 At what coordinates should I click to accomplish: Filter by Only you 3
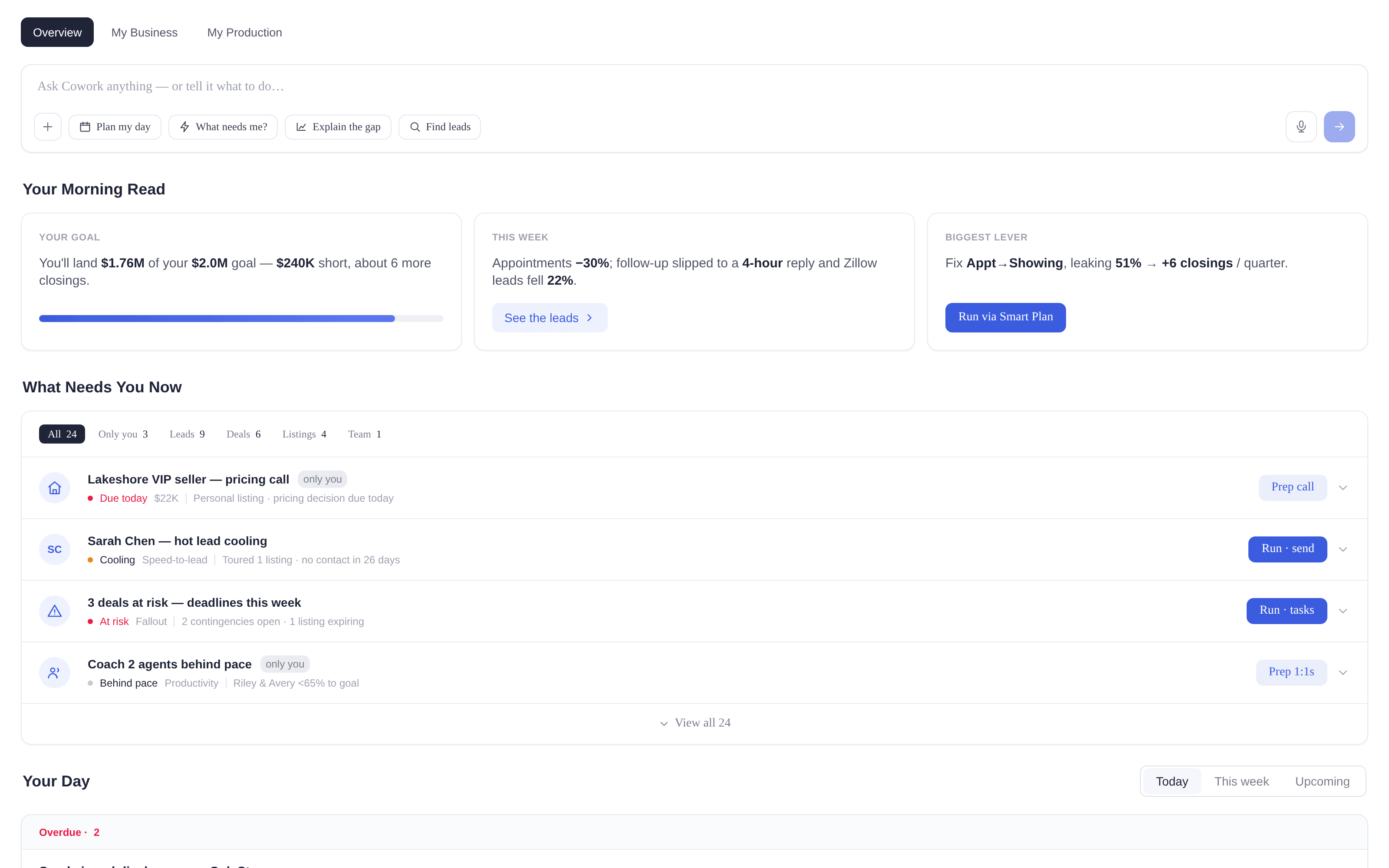[x=123, y=434]
